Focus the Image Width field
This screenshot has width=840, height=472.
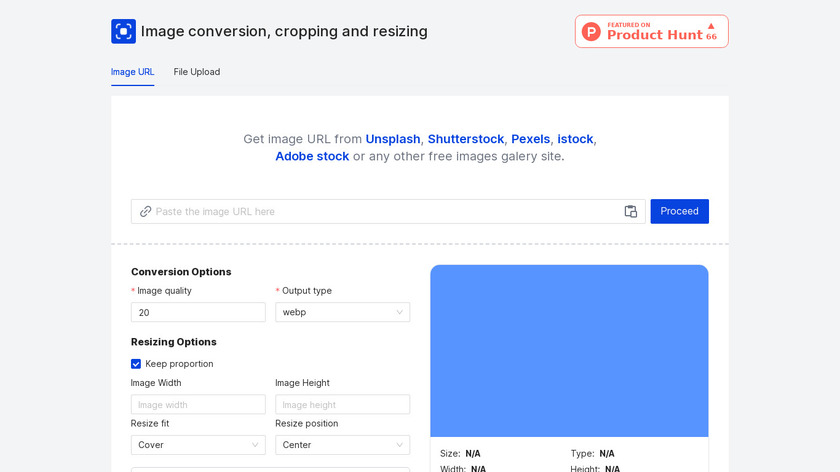pyautogui.click(x=198, y=405)
